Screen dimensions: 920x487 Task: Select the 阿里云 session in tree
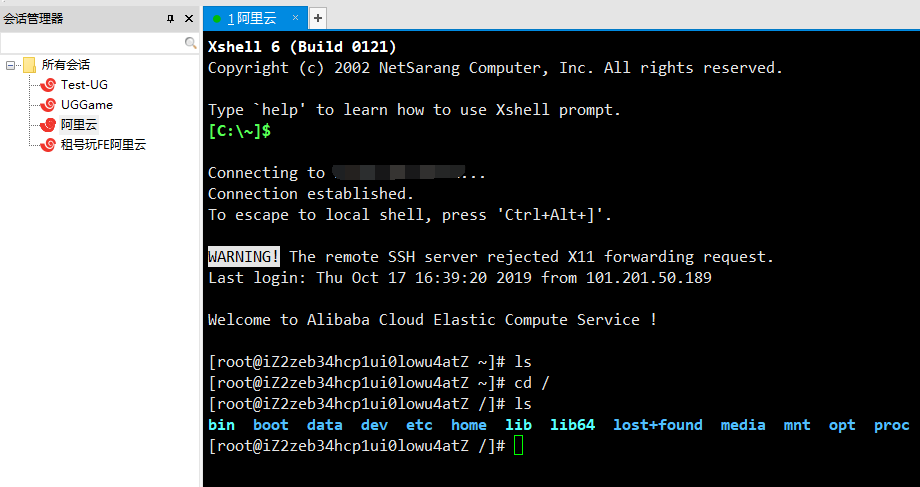click(x=79, y=125)
